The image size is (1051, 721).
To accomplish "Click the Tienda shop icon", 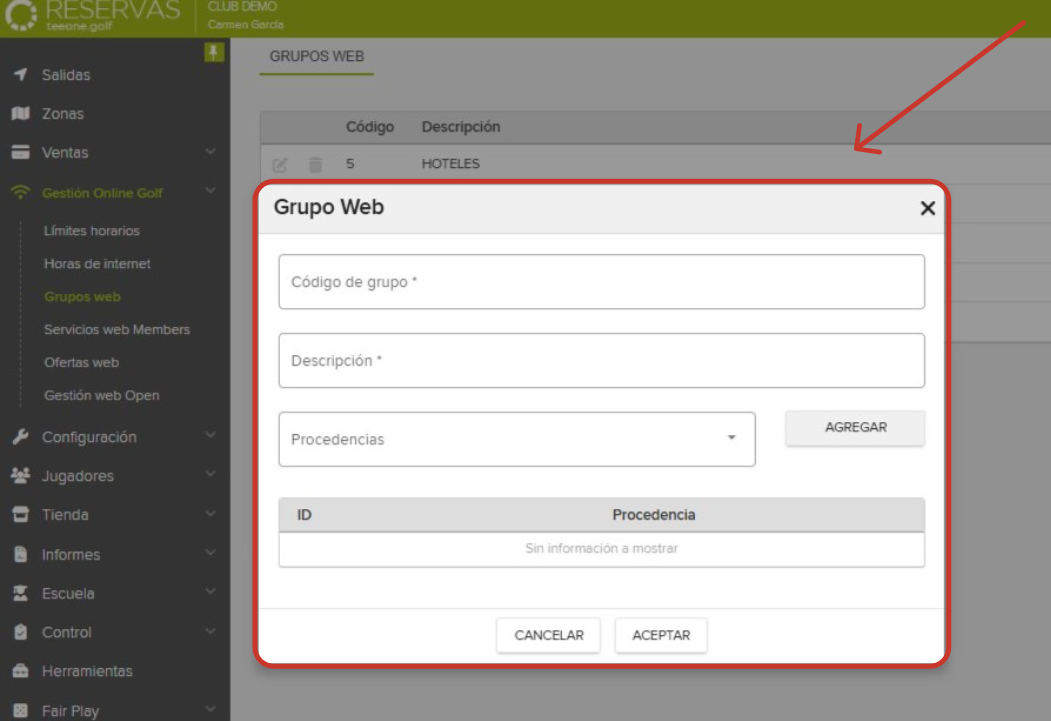I will pos(20,515).
